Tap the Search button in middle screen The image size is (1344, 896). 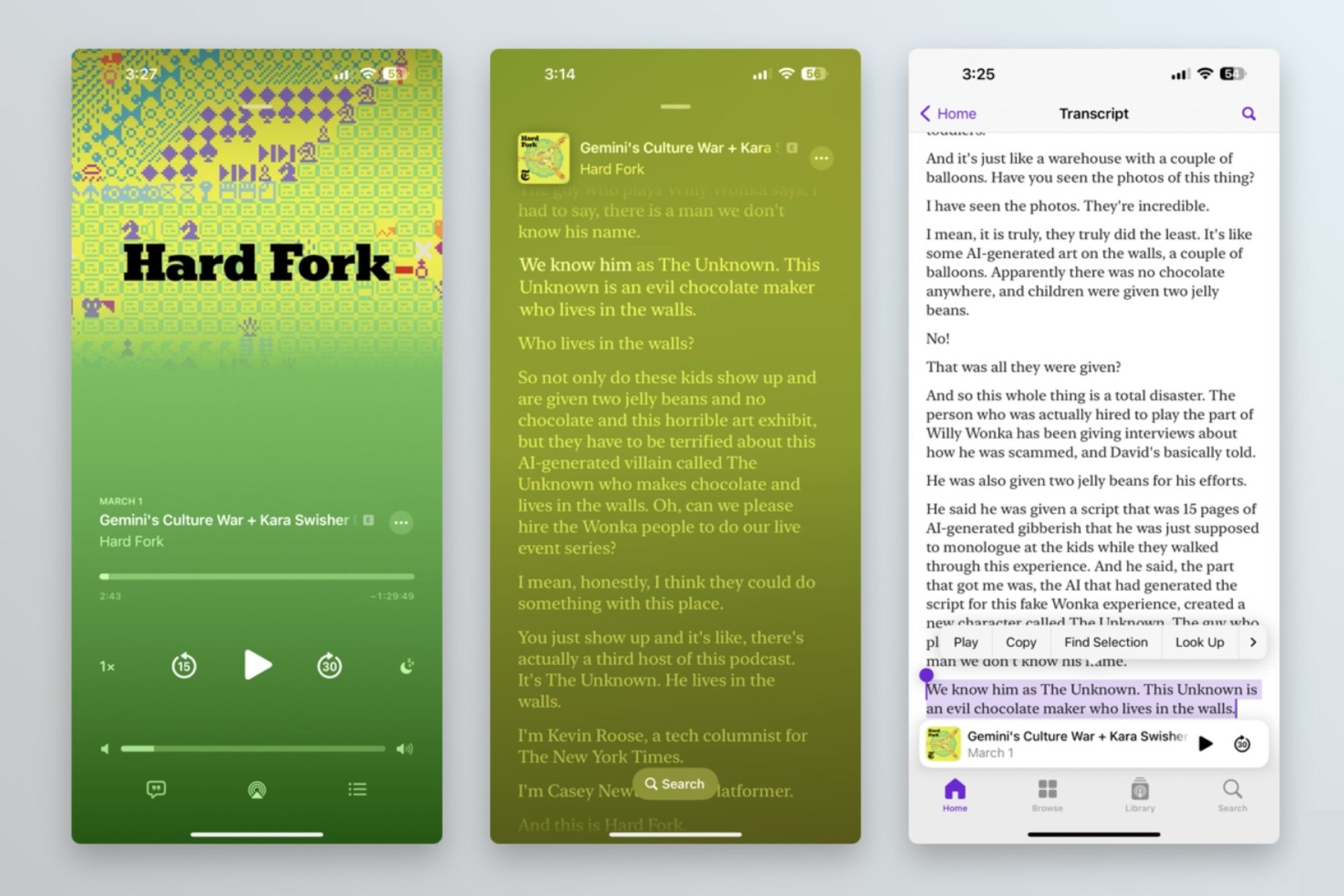[673, 784]
